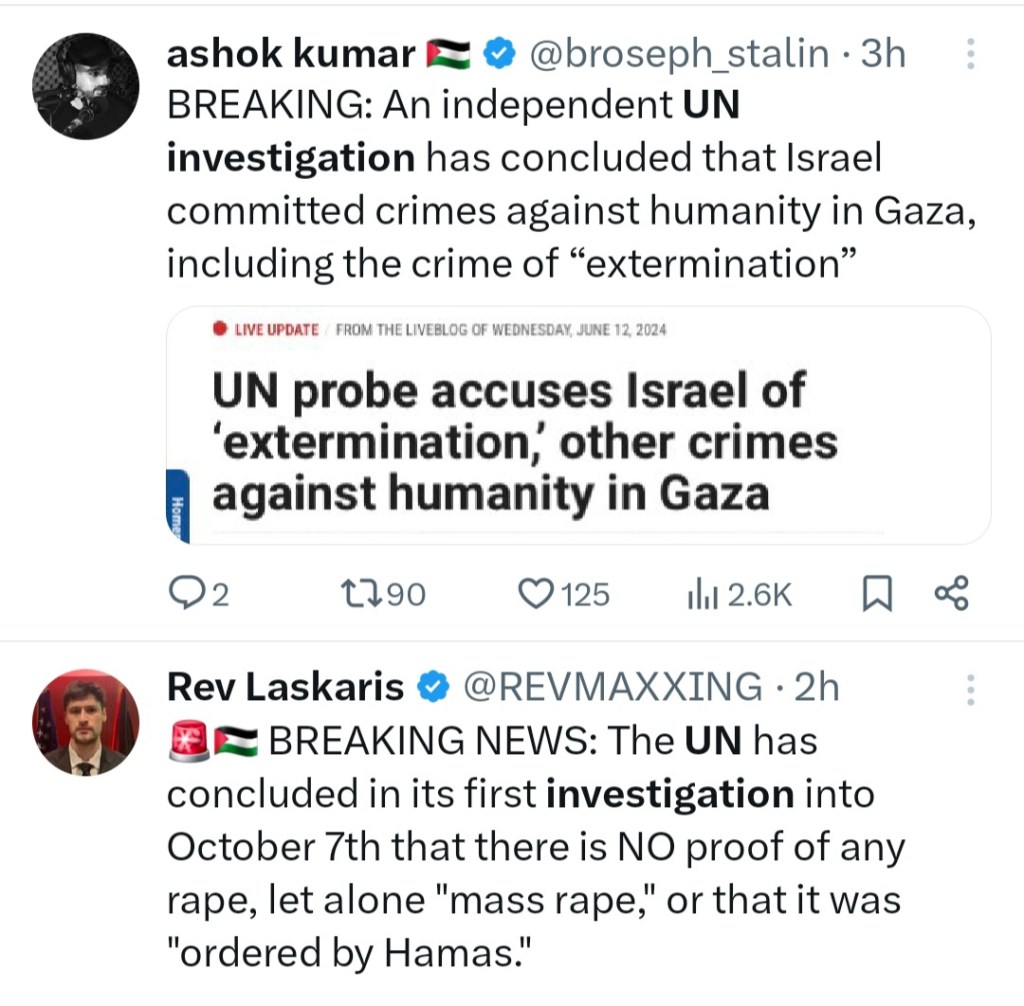1024x1006 pixels.
Task: Click the Rev Laskaris display name
Action: [285, 687]
